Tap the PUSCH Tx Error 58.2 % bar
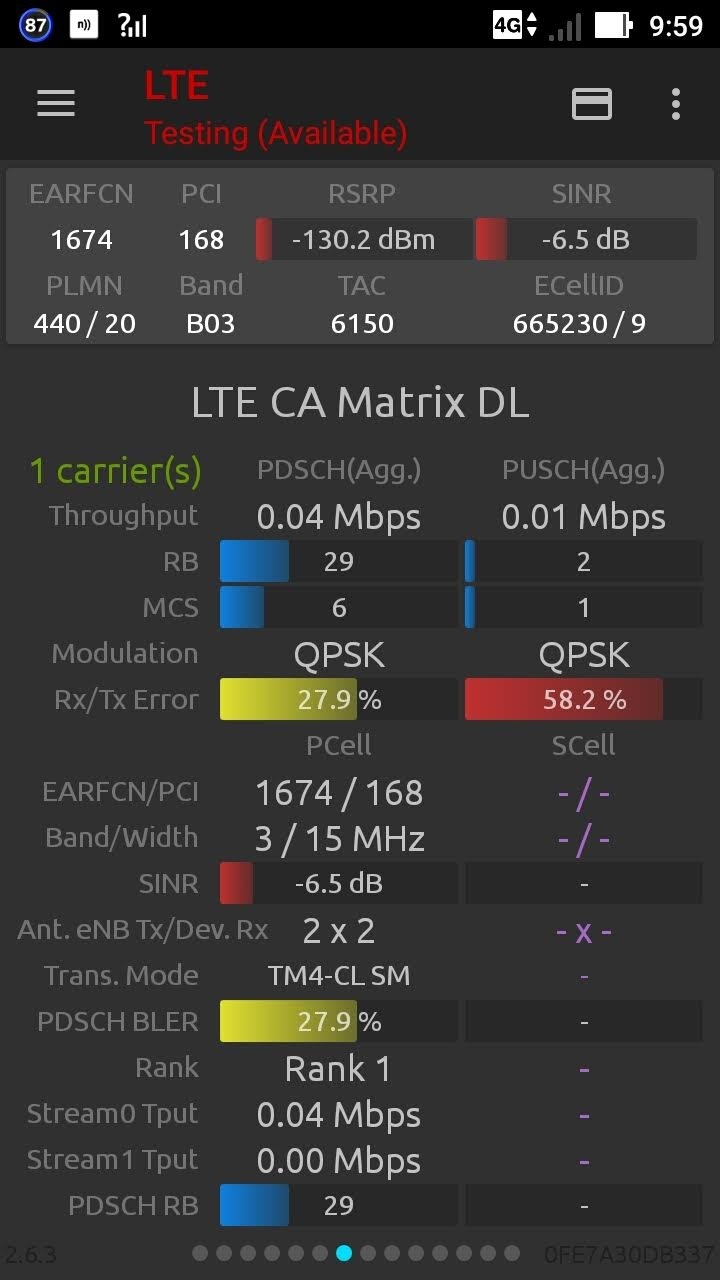The width and height of the screenshot is (720, 1280). (x=583, y=700)
